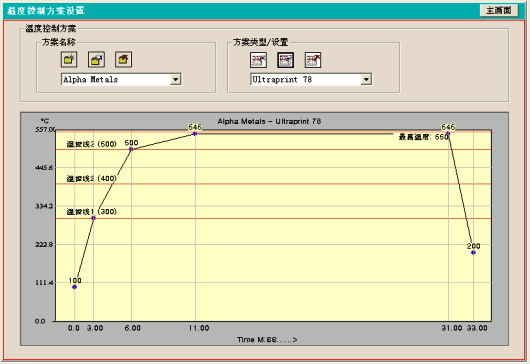Click the 最高温度 550 limit label
The height and width of the screenshot is (364, 530).
(x=424, y=137)
